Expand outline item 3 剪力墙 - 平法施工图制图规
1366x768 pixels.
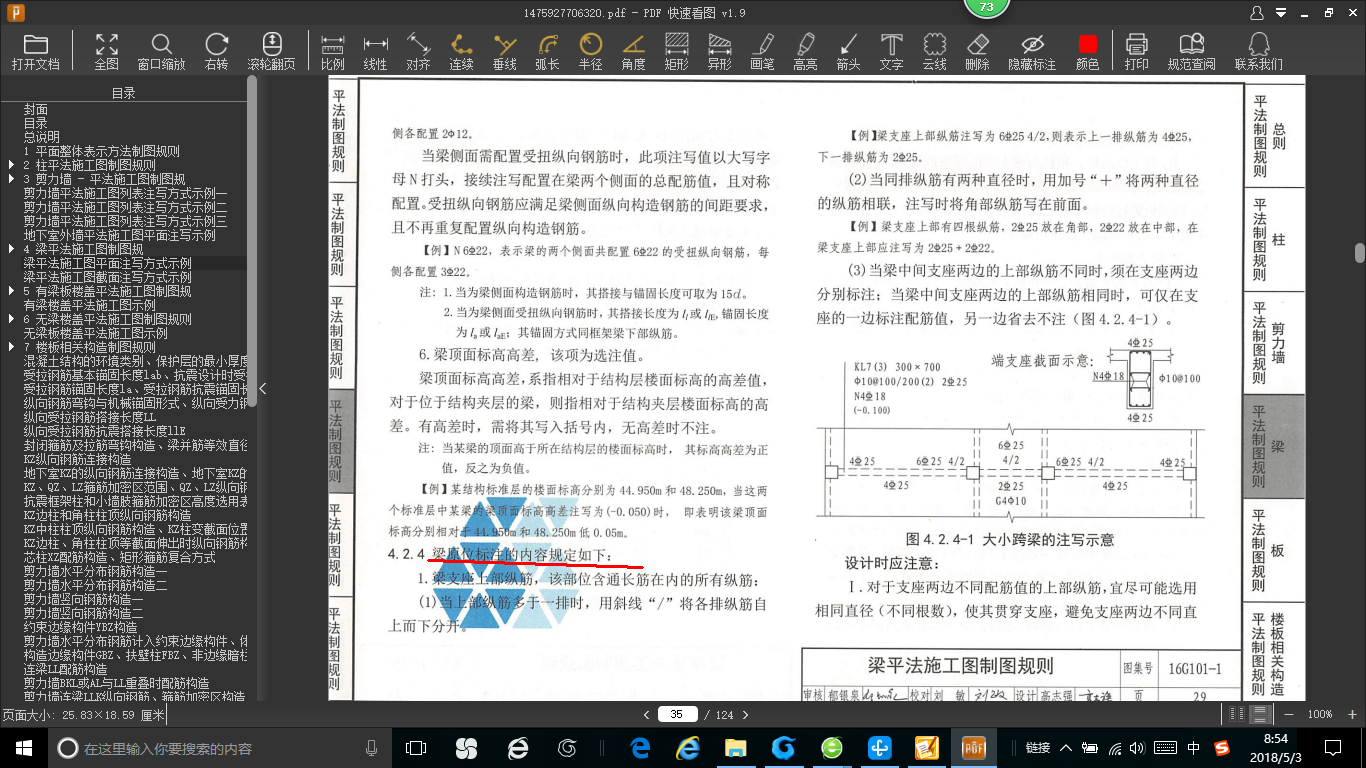coord(12,179)
